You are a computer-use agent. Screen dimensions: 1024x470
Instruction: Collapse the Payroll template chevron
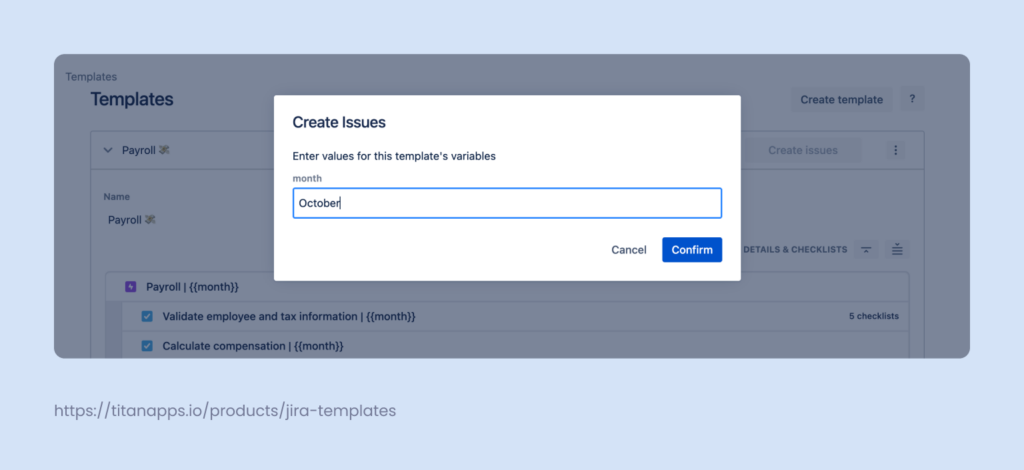pos(108,150)
